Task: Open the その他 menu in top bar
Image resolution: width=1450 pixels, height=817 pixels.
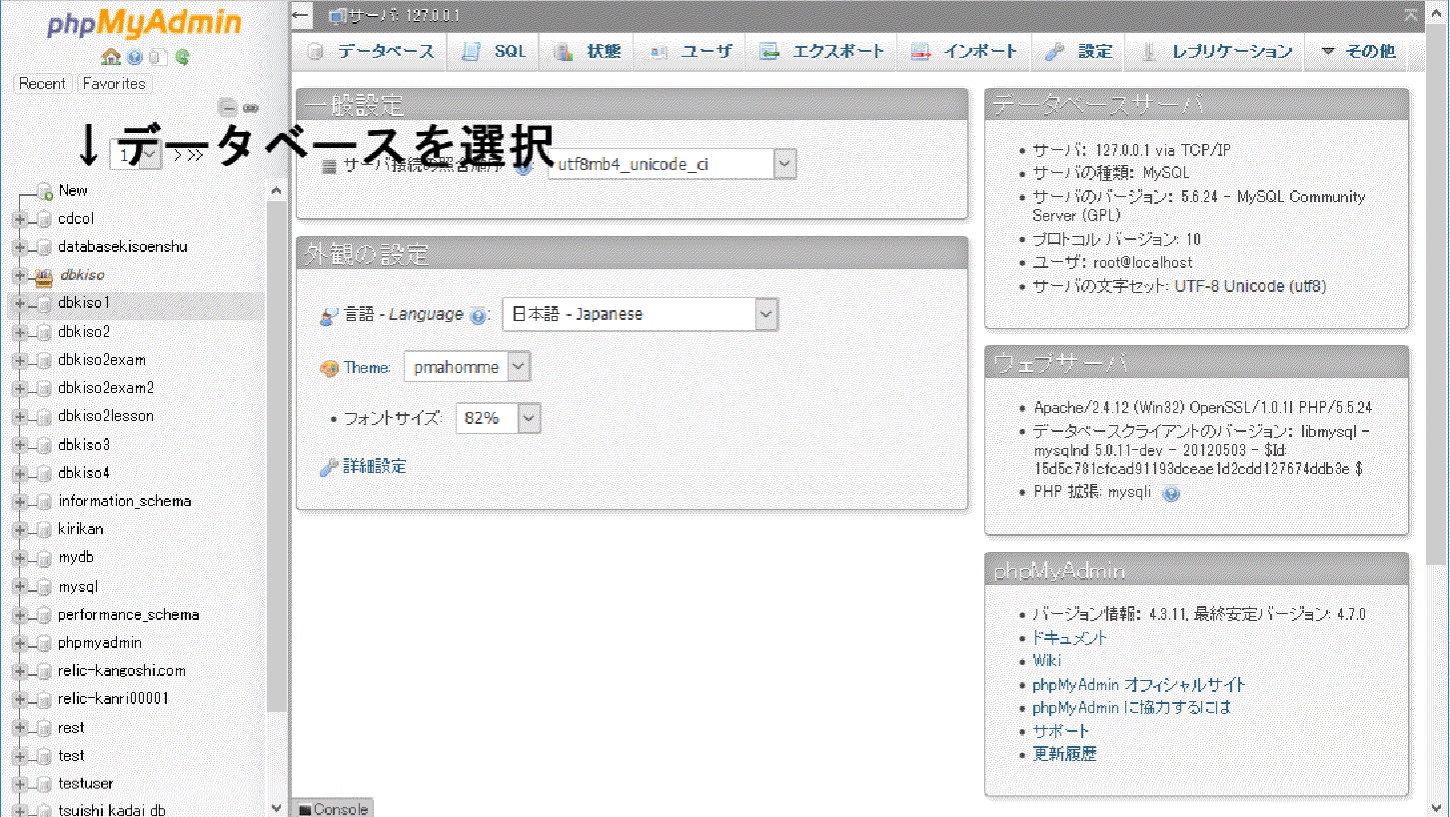Action: (1358, 51)
